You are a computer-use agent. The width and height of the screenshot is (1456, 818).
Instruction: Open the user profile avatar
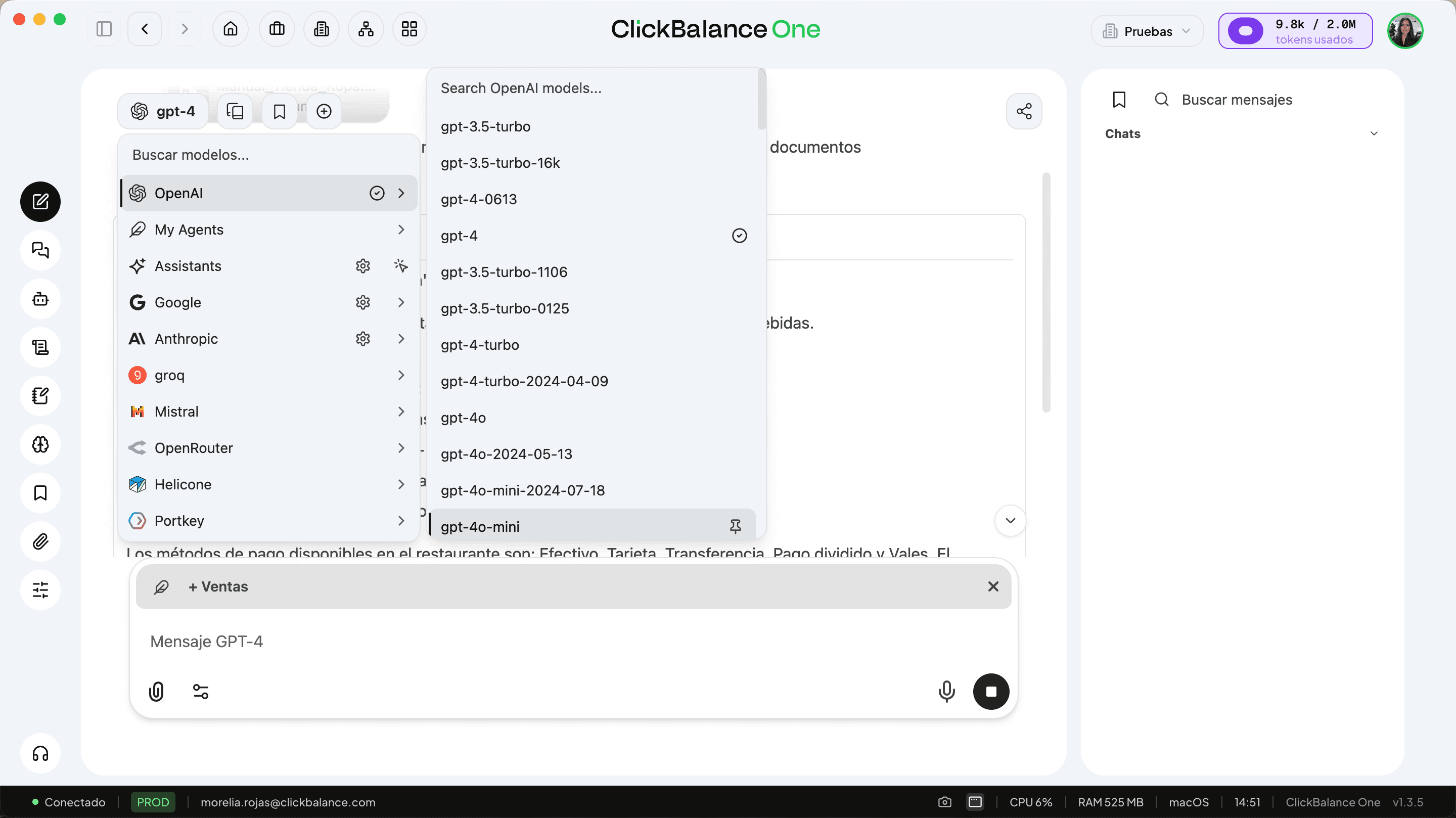coord(1405,31)
